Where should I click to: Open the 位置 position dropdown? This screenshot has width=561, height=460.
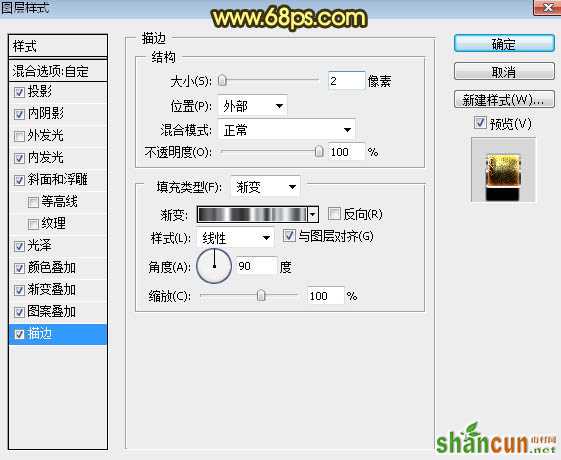click(252, 106)
